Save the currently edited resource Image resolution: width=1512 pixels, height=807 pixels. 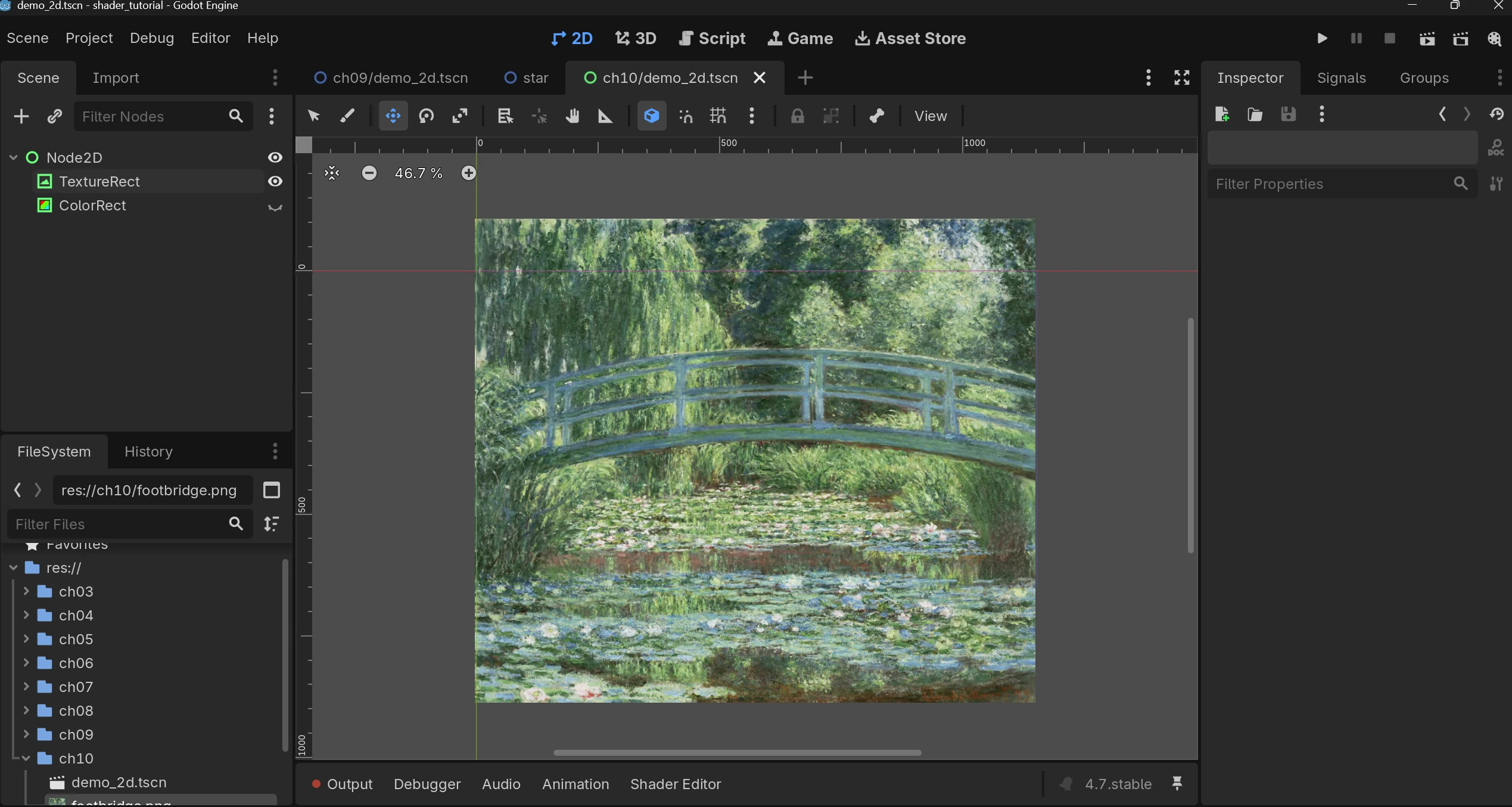(x=1289, y=114)
